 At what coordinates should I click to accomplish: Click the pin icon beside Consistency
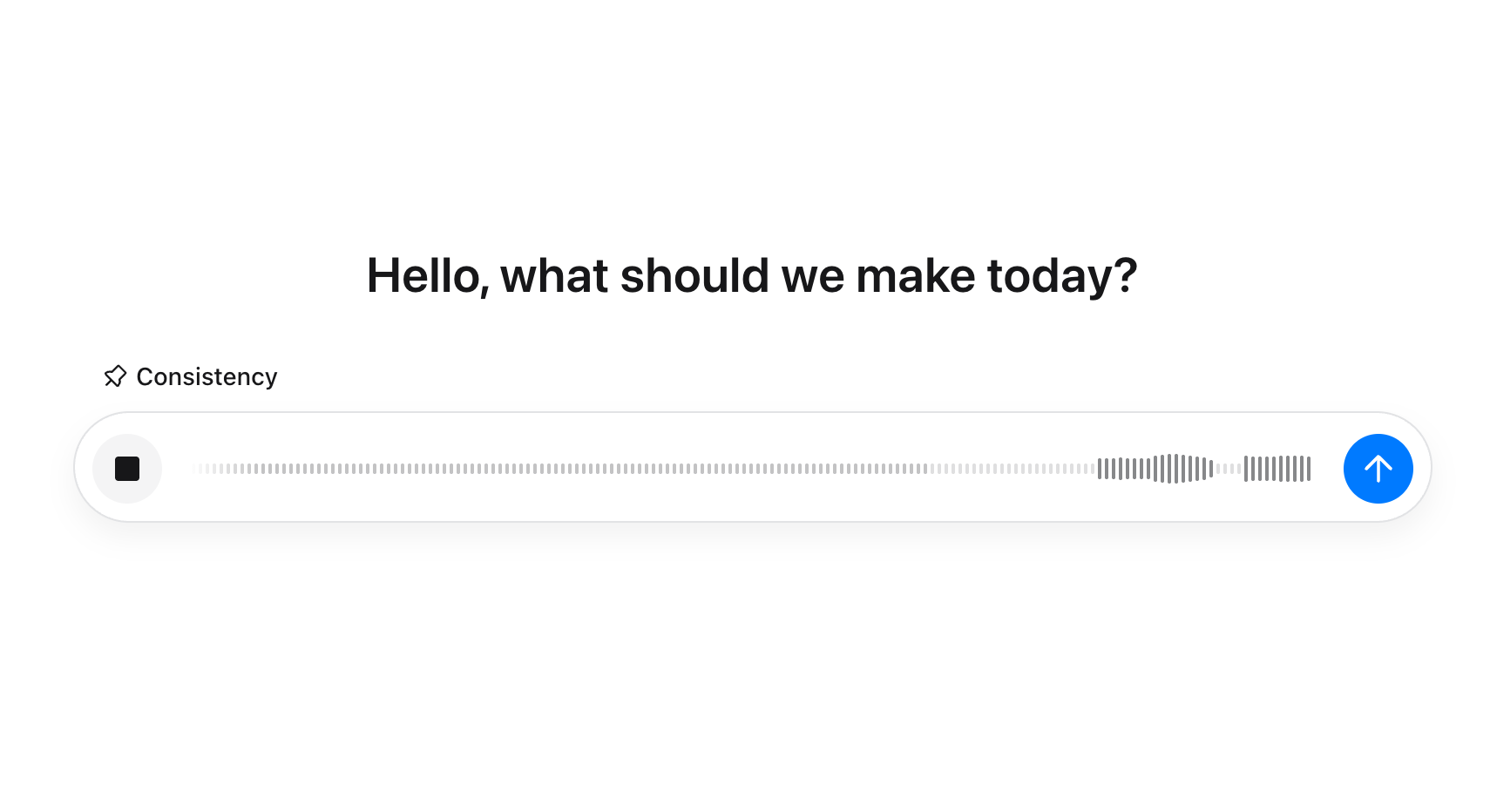coord(115,376)
